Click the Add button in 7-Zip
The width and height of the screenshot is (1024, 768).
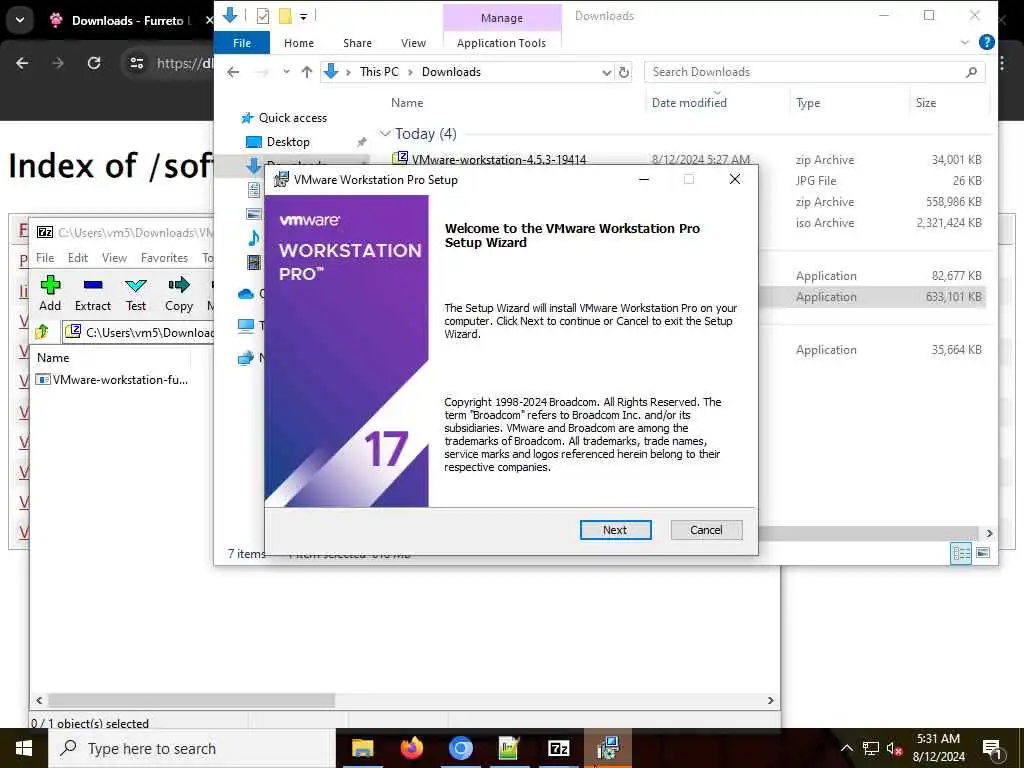(50, 293)
